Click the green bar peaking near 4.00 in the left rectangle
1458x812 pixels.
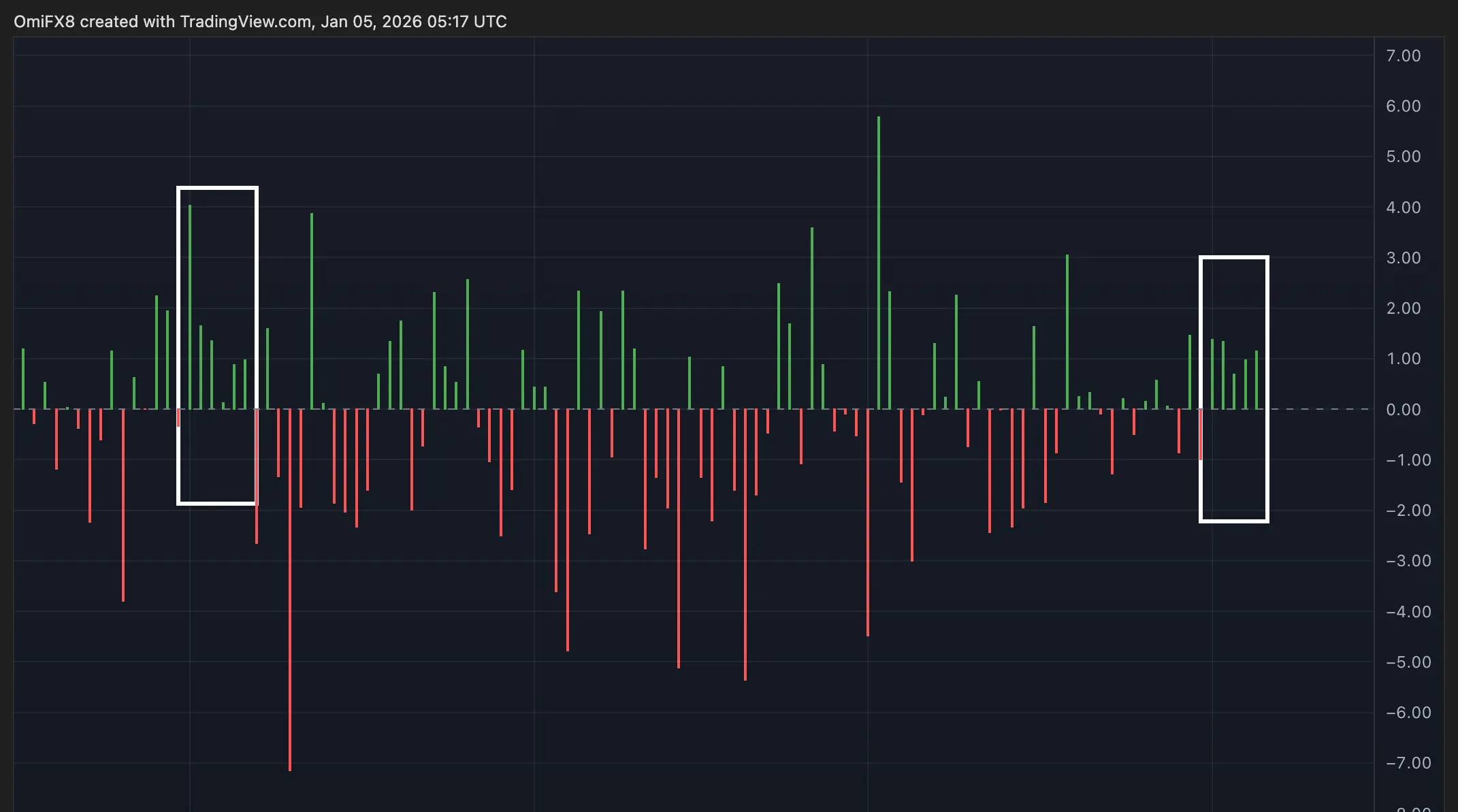190,306
